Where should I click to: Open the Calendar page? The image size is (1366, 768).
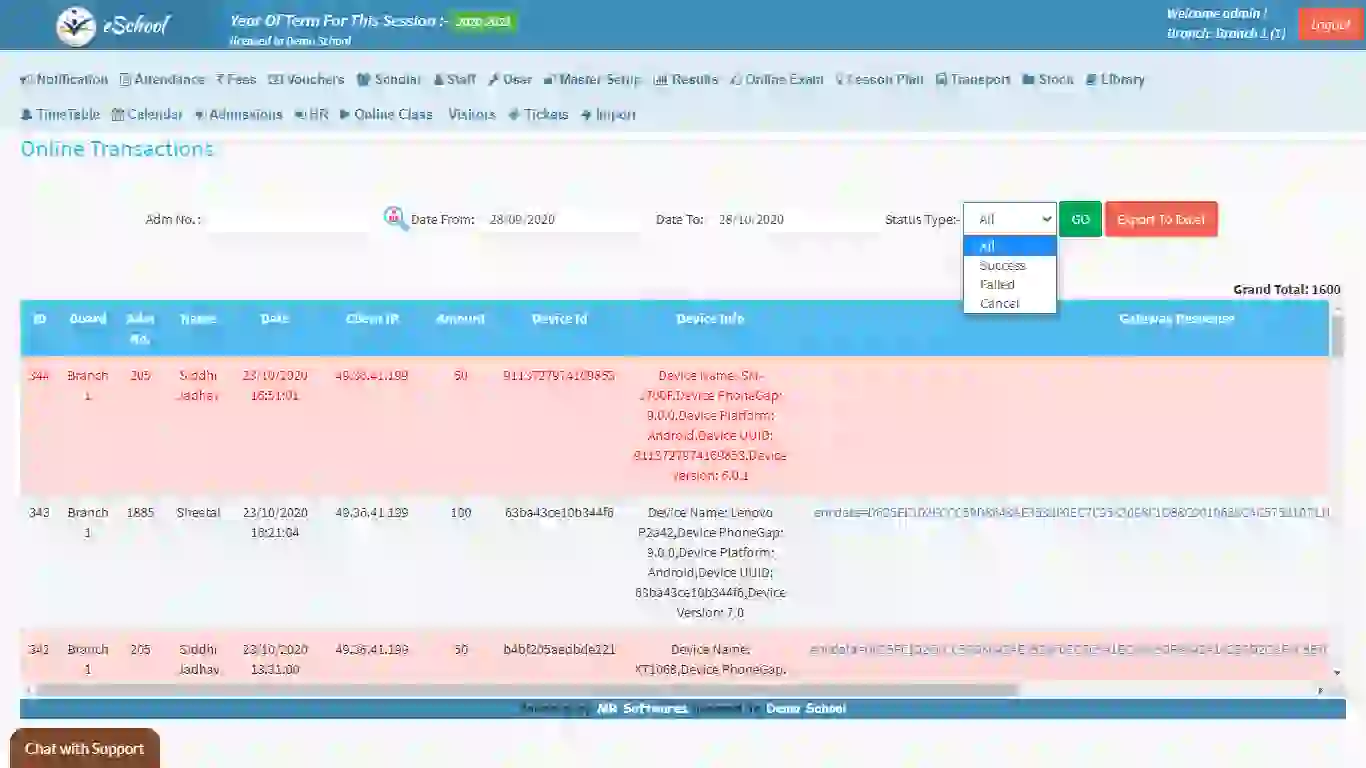tap(147, 114)
